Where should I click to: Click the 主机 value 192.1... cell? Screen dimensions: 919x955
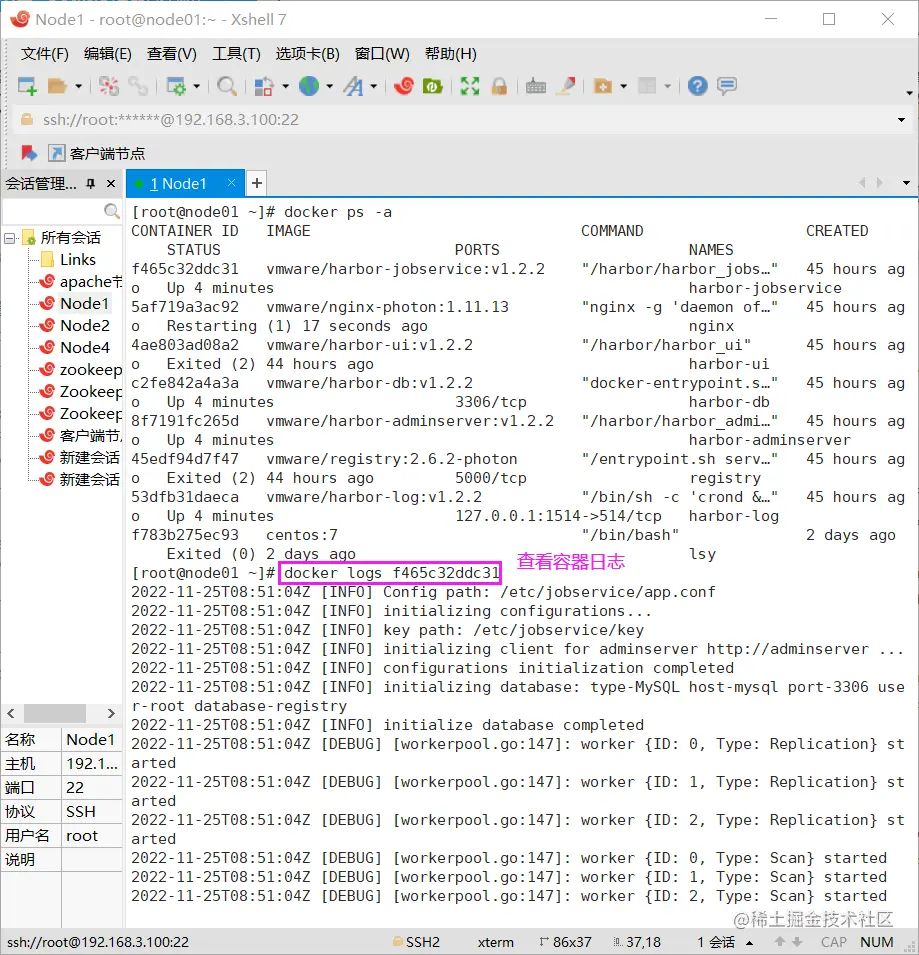tap(92, 763)
